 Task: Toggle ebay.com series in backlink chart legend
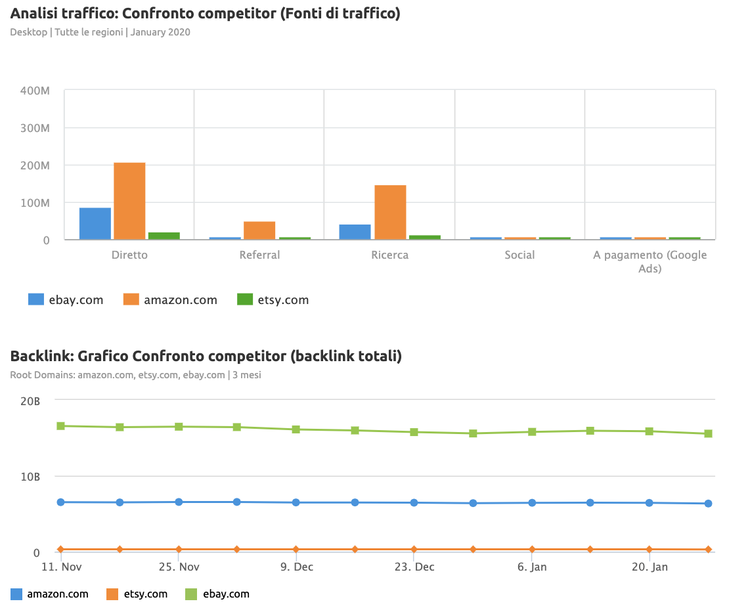pyautogui.click(x=217, y=594)
